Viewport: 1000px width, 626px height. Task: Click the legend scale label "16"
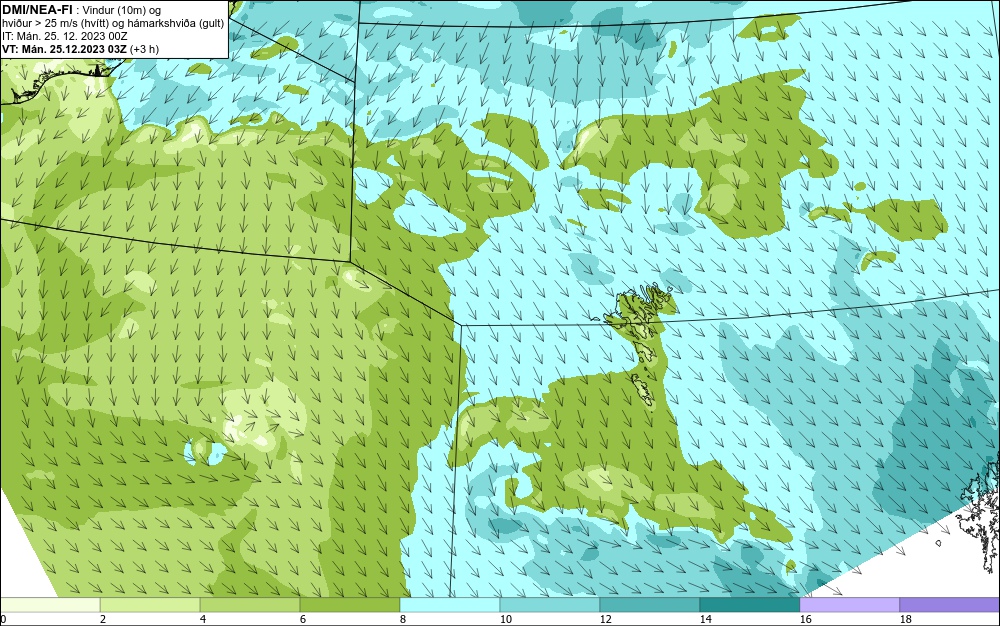805,619
